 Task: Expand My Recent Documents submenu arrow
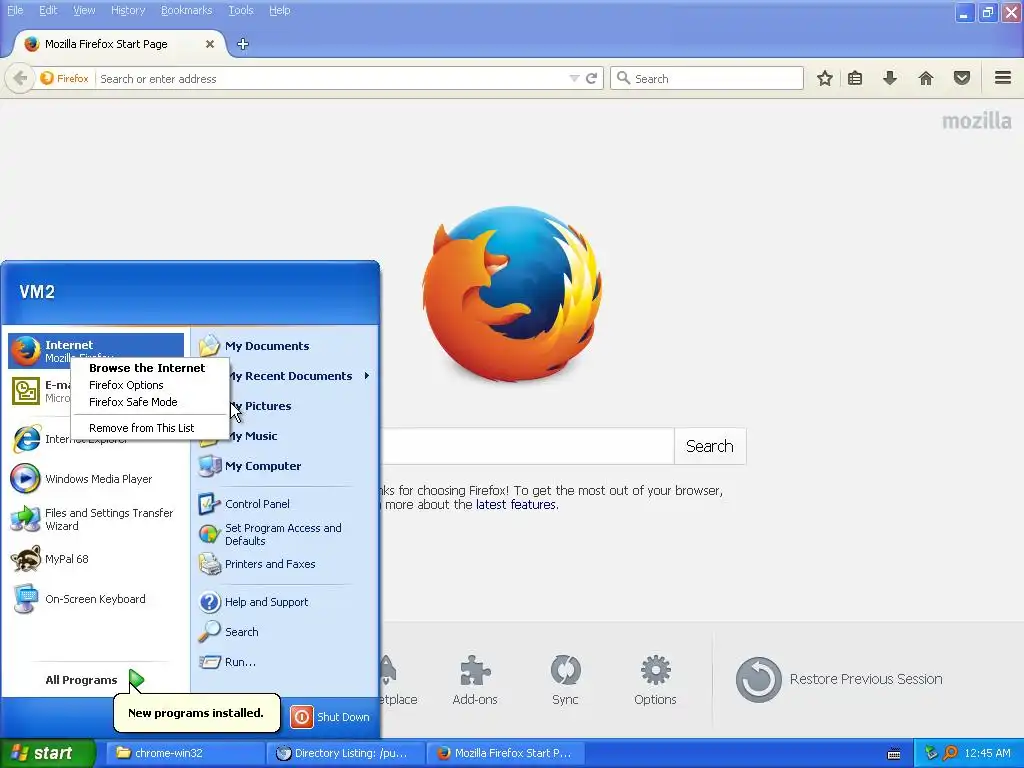tap(367, 376)
